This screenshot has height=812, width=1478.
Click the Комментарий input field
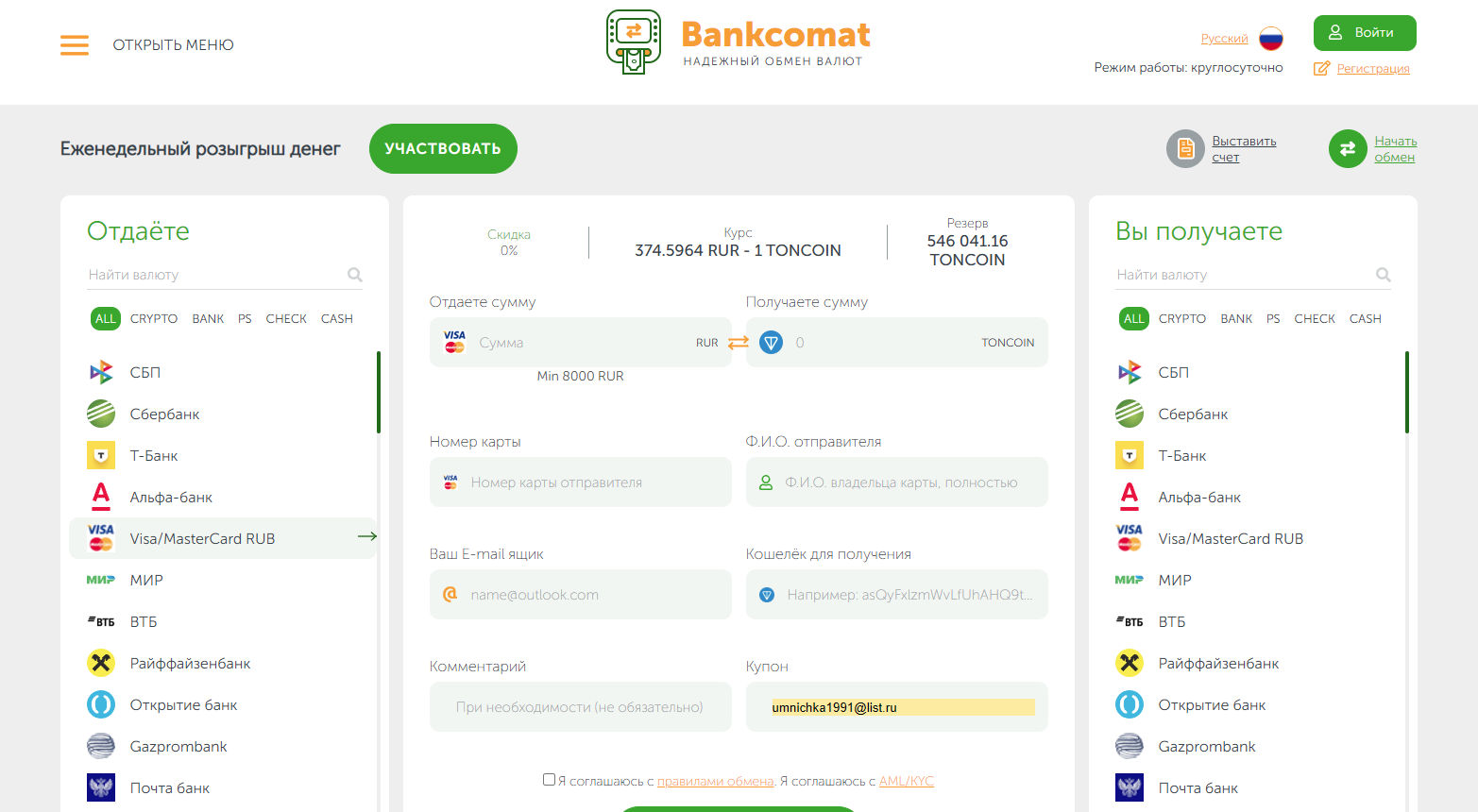coord(580,707)
